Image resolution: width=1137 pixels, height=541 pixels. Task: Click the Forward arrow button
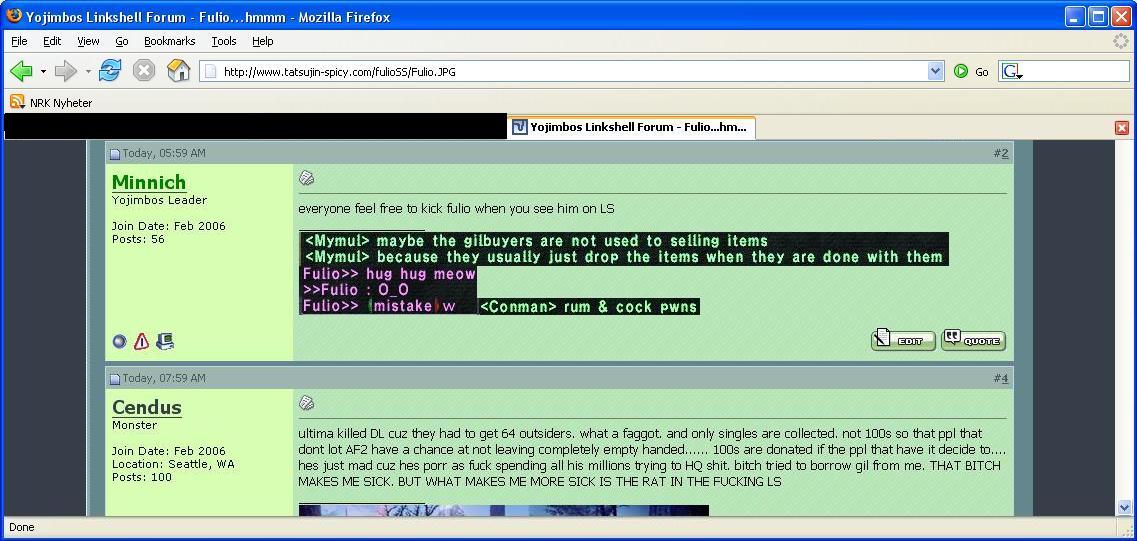click(66, 71)
